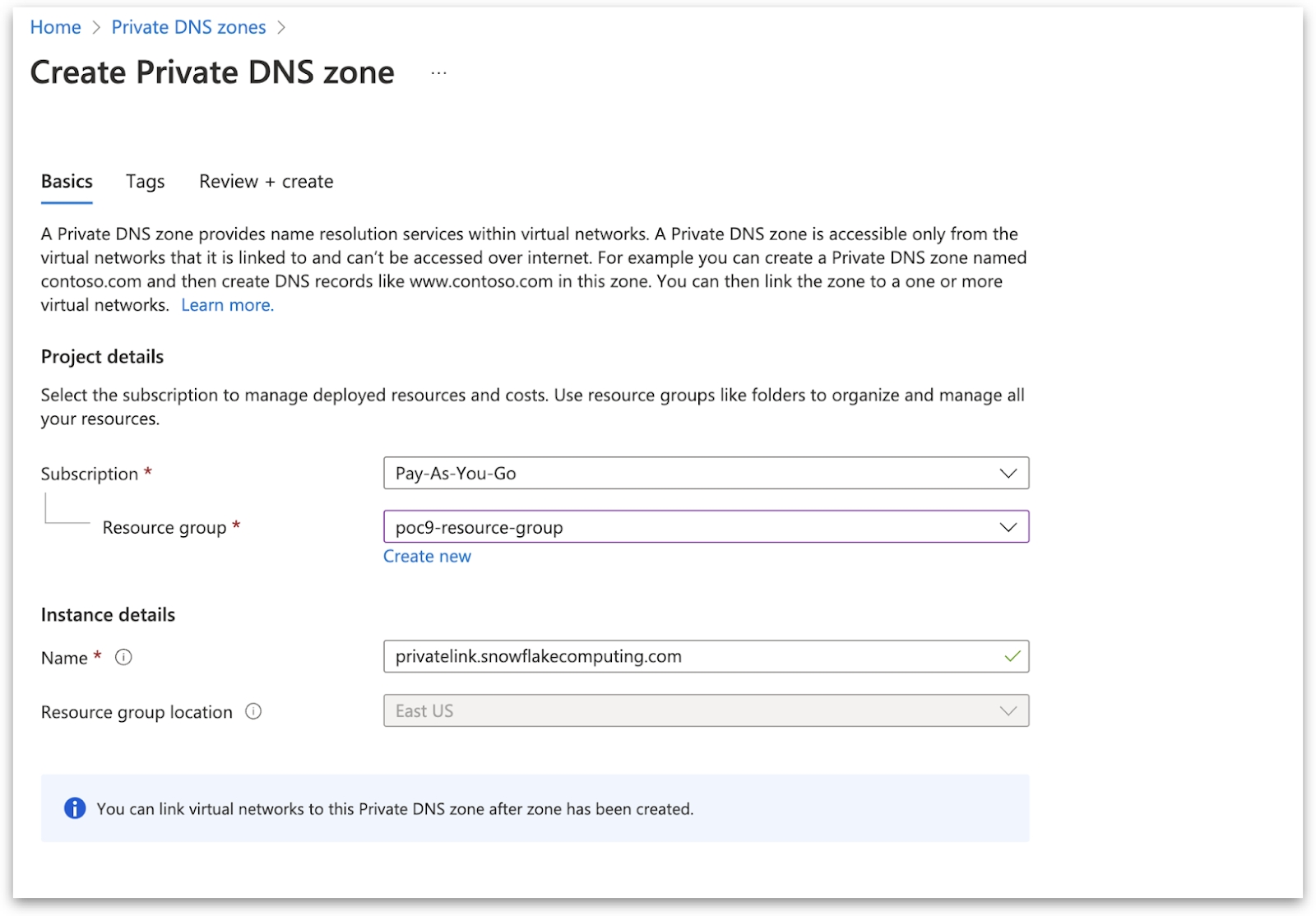Navigate to Home in the breadcrumb
This screenshot has width=1316, height=916.
(55, 27)
